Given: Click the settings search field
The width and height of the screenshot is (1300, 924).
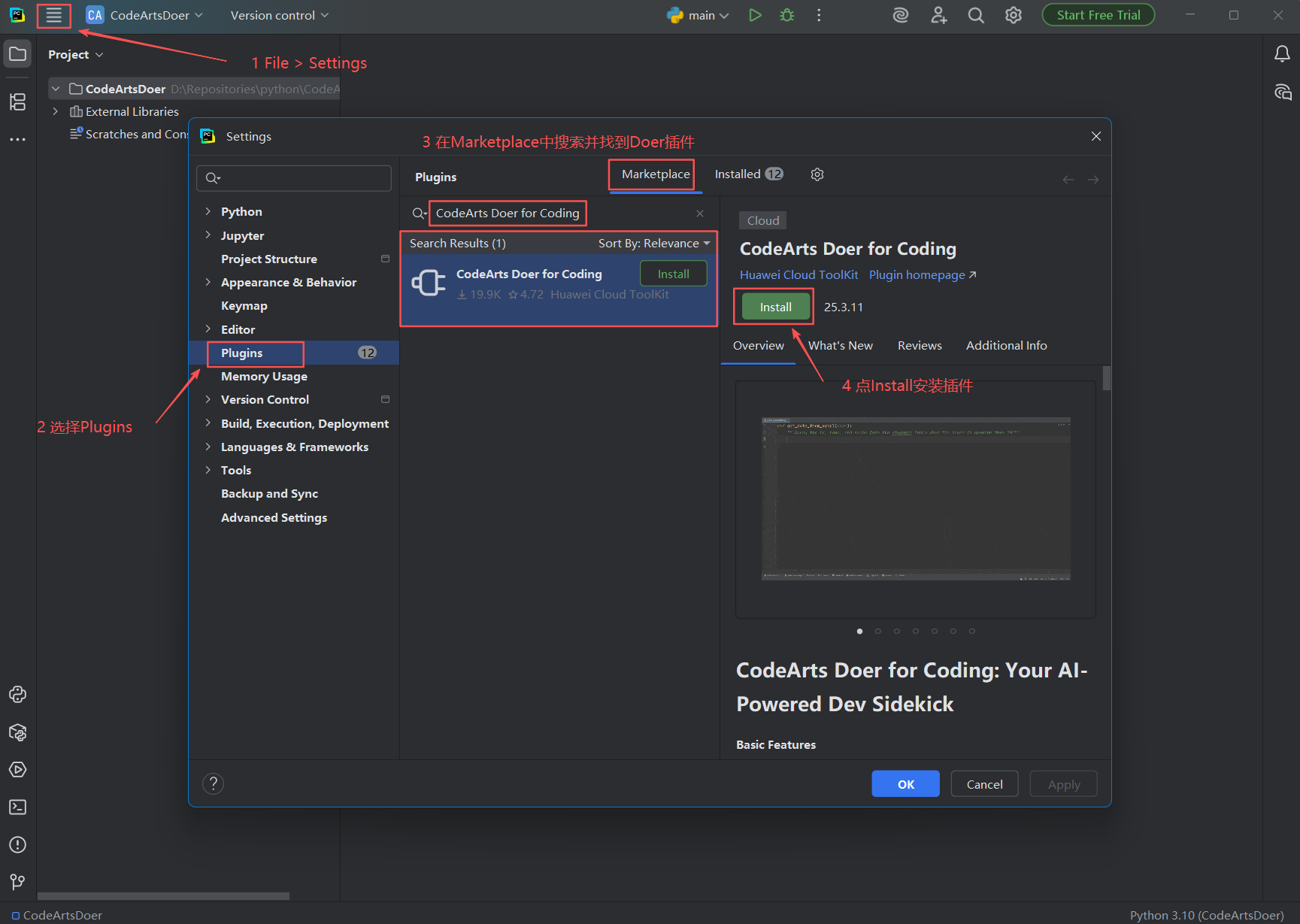Looking at the screenshot, I should tap(294, 178).
